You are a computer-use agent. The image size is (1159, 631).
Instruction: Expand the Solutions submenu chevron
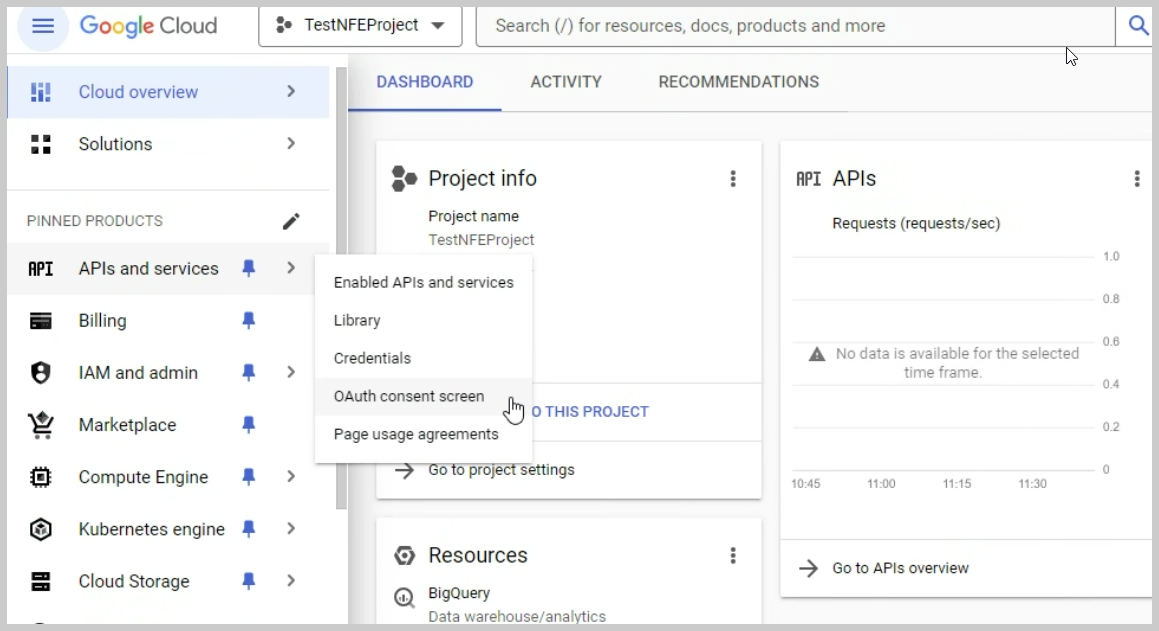tap(291, 143)
